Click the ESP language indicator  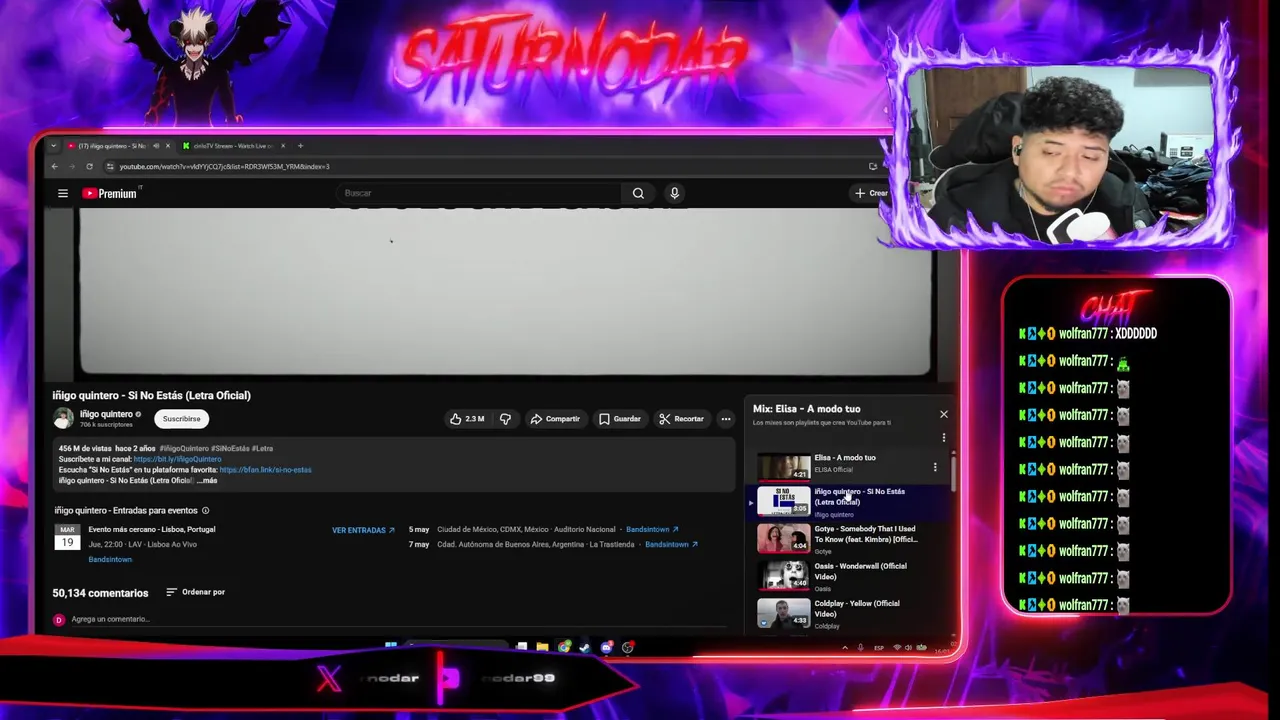click(x=879, y=648)
